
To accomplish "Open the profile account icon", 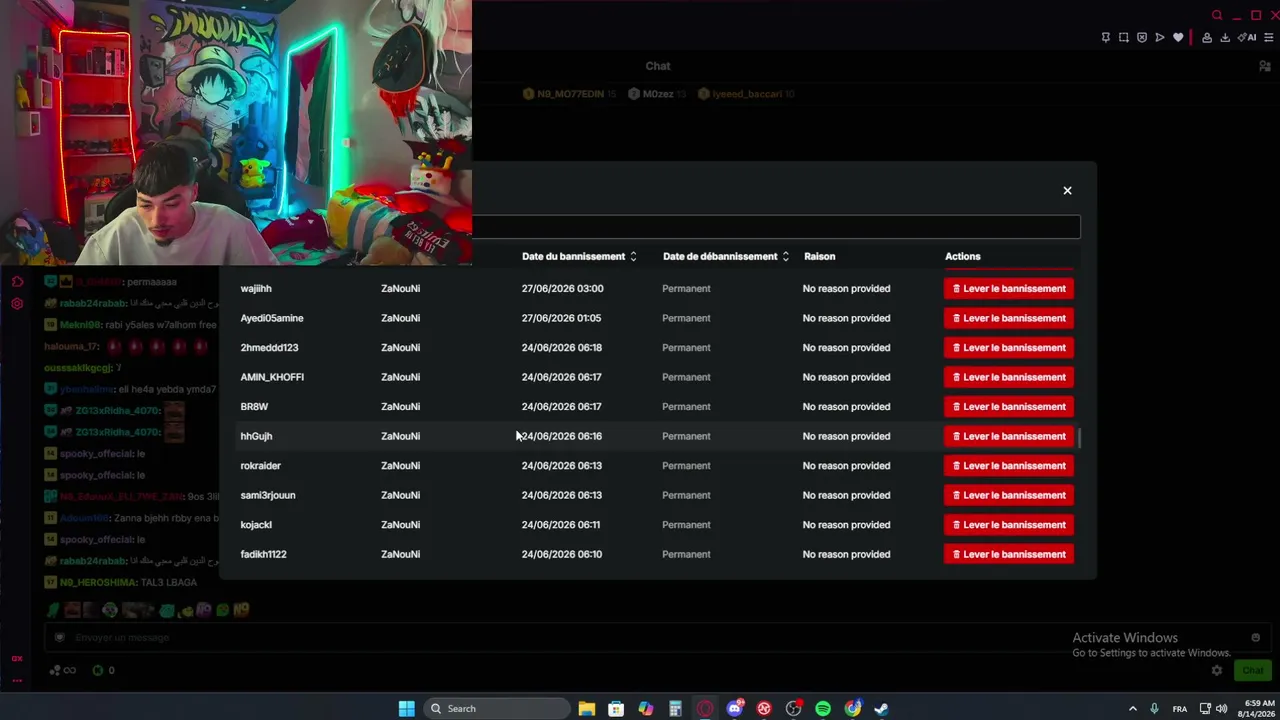I will [1207, 37].
